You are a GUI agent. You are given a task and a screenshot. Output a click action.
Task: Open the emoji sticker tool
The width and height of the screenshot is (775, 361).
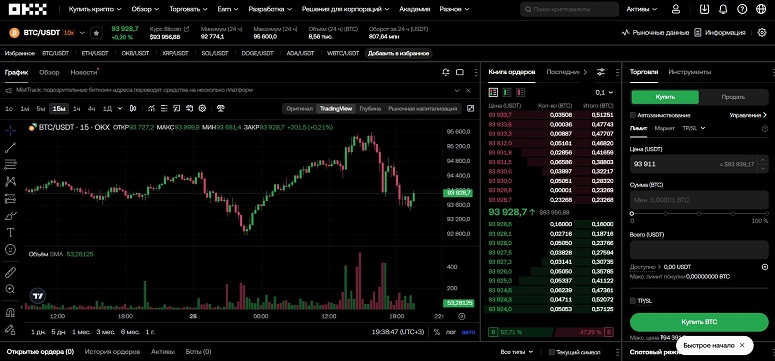pyautogui.click(x=10, y=250)
